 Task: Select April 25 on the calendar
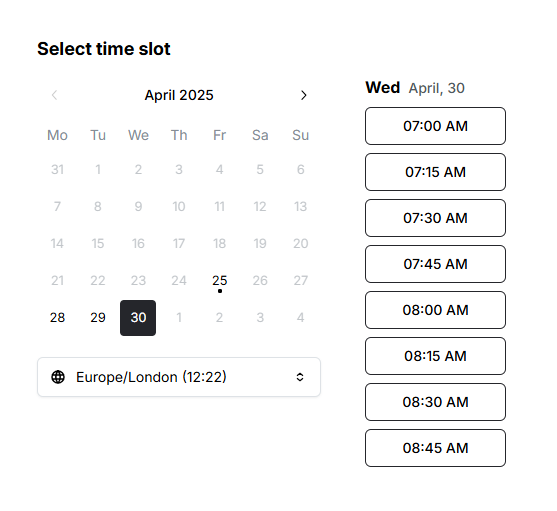[x=220, y=281]
